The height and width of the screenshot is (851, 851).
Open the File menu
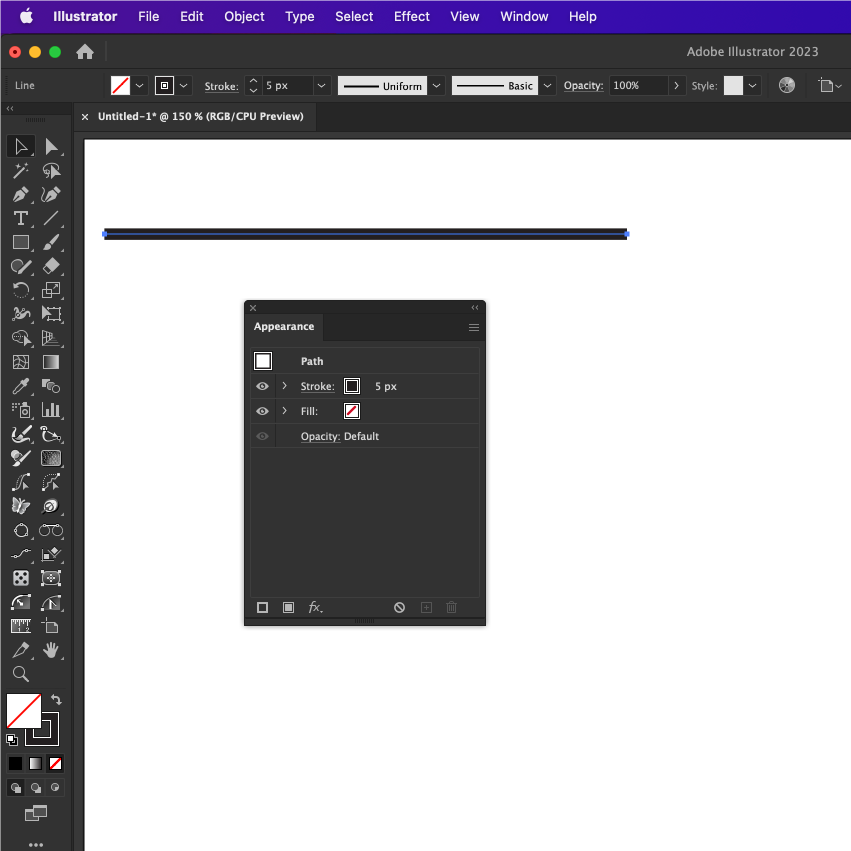click(148, 17)
